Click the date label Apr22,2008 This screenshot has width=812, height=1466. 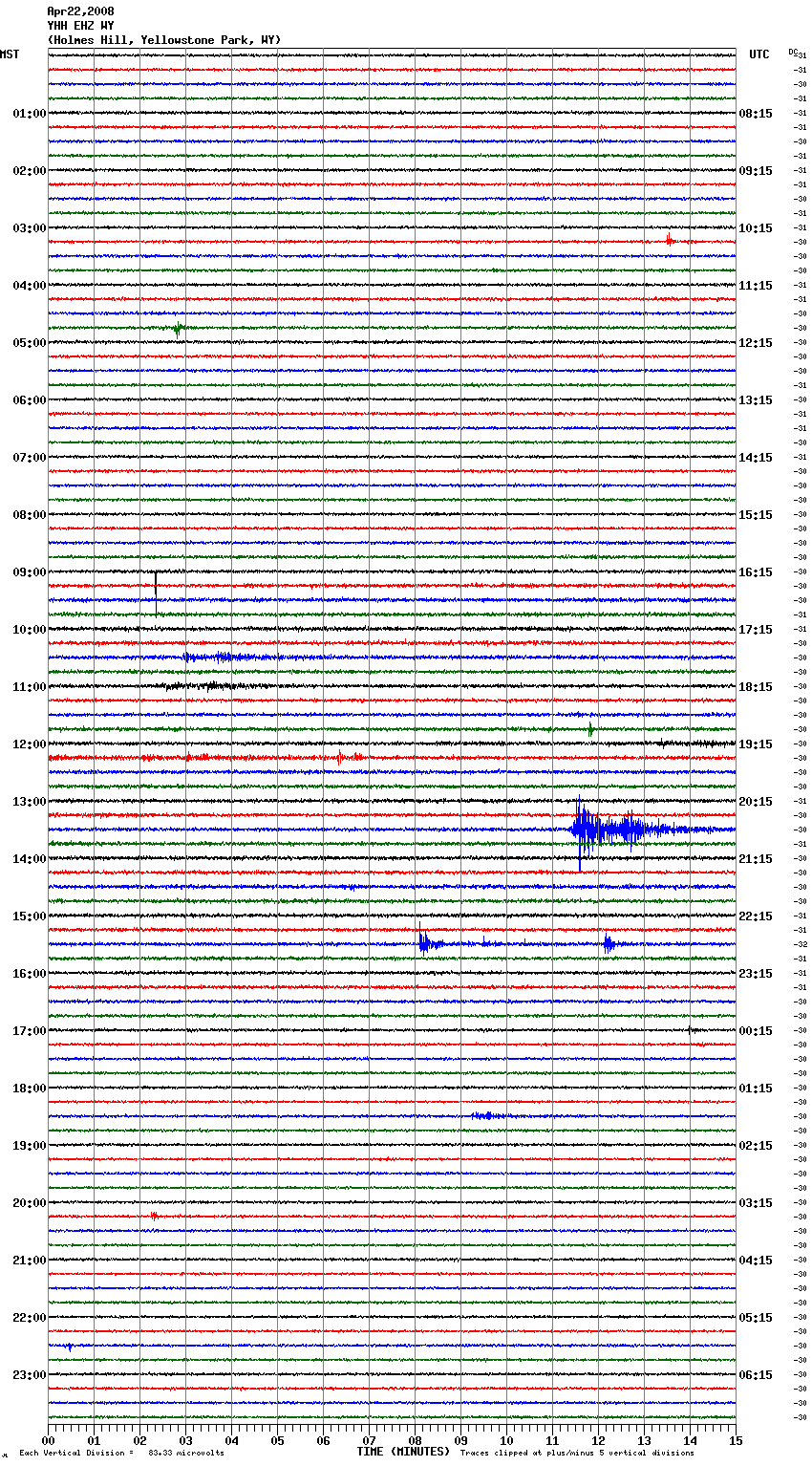click(x=80, y=11)
